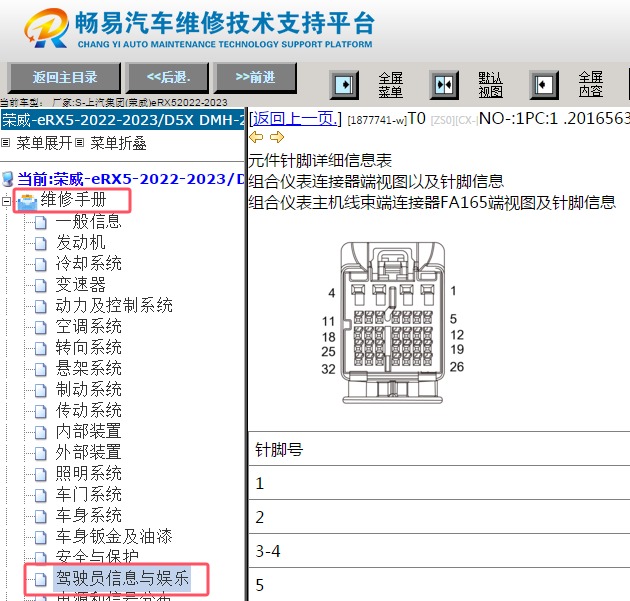630x601 pixels.
Task: Click page icon next to 变速器
Action: pyautogui.click(x=41, y=285)
